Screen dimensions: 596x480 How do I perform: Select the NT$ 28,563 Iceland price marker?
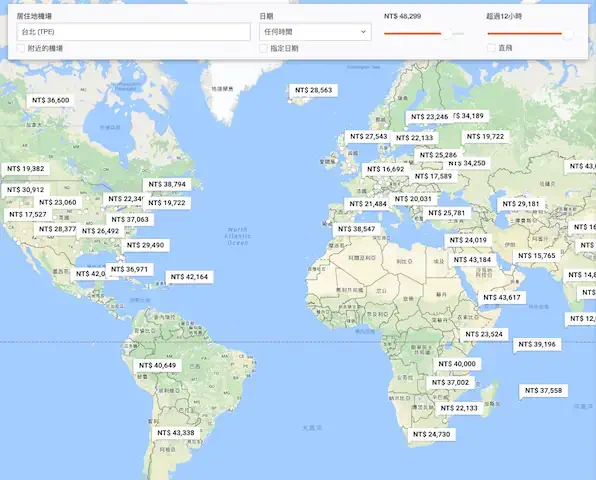click(314, 90)
